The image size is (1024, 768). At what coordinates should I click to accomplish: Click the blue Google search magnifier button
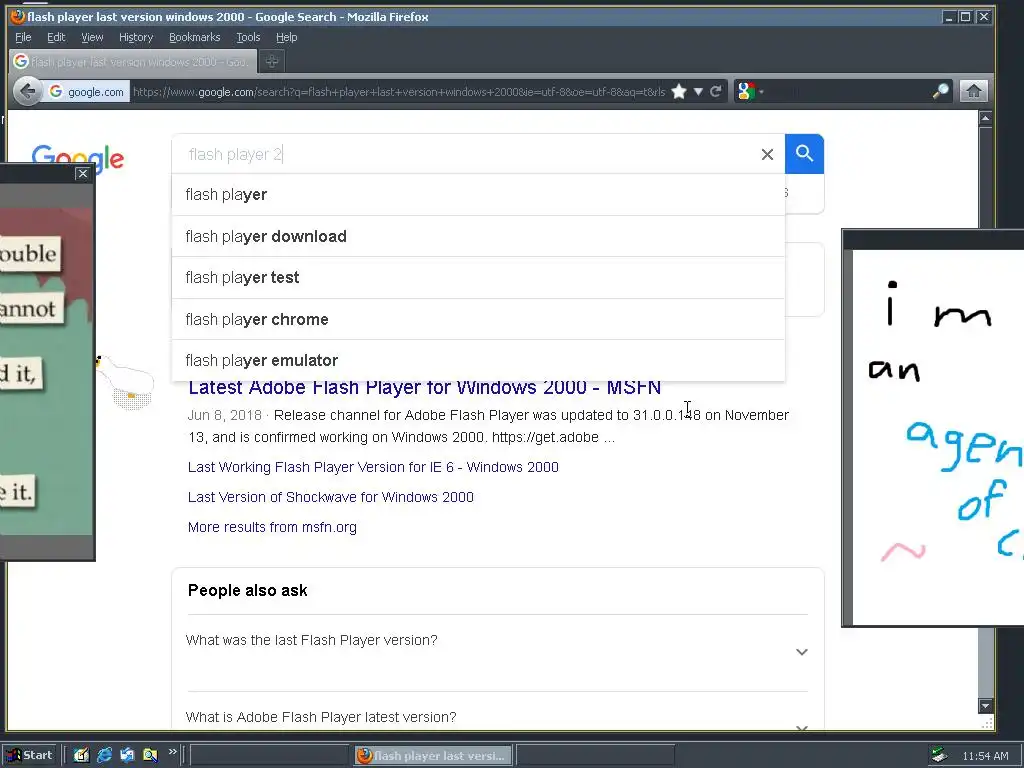click(x=805, y=154)
